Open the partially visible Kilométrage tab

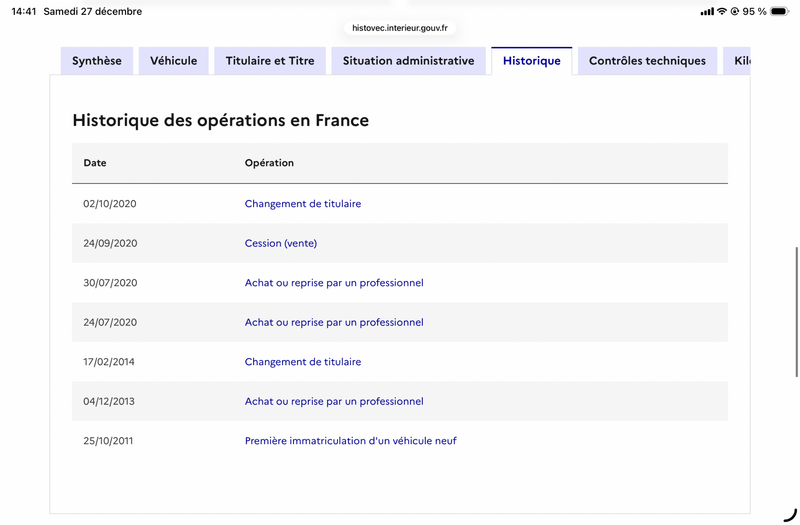[740, 61]
